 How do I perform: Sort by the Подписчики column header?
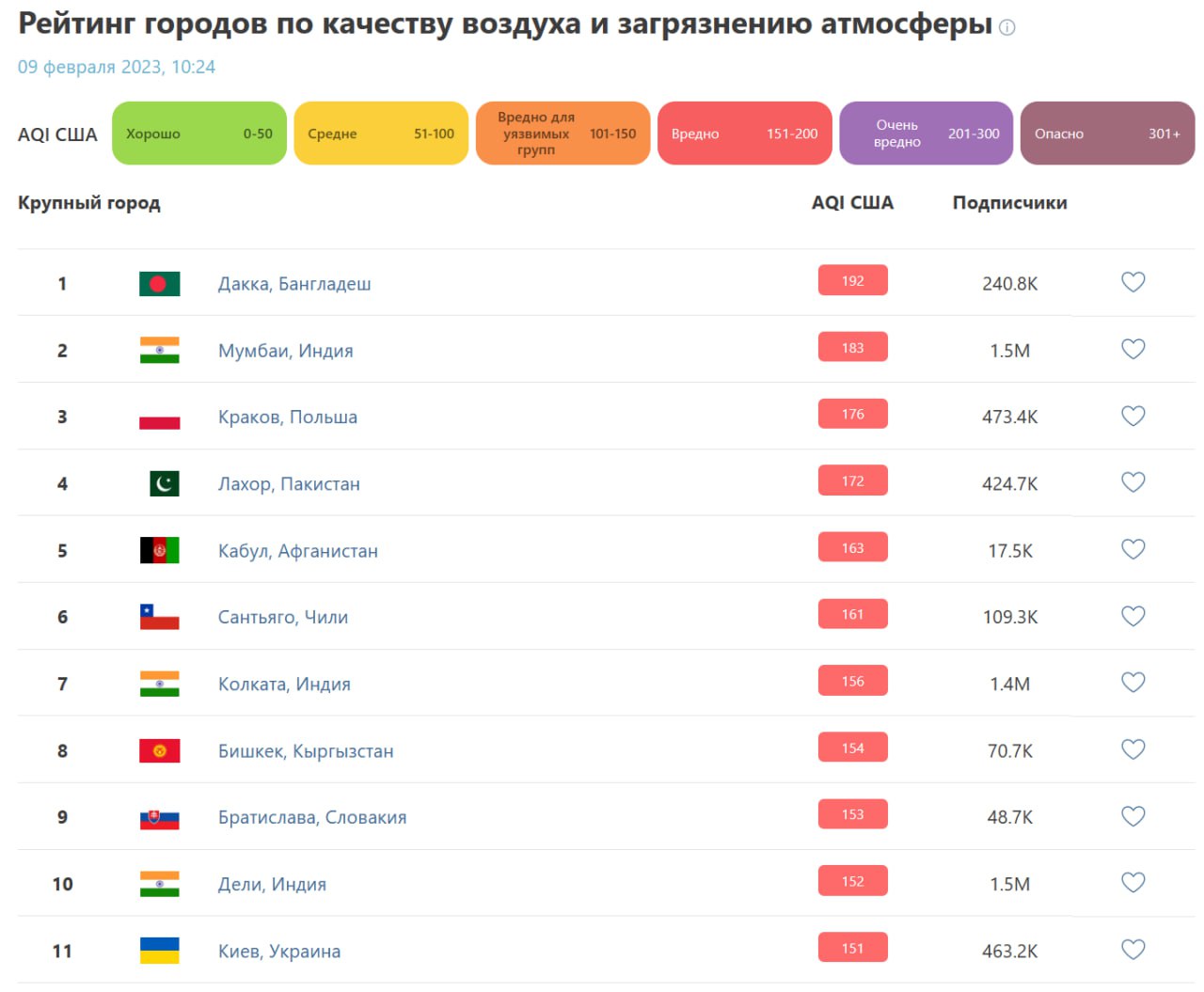[x=1009, y=203]
